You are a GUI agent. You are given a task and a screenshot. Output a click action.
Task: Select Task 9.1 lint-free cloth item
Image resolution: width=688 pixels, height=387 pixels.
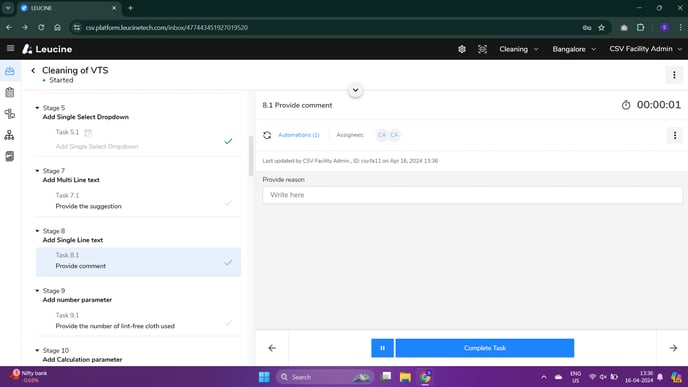tap(138, 321)
